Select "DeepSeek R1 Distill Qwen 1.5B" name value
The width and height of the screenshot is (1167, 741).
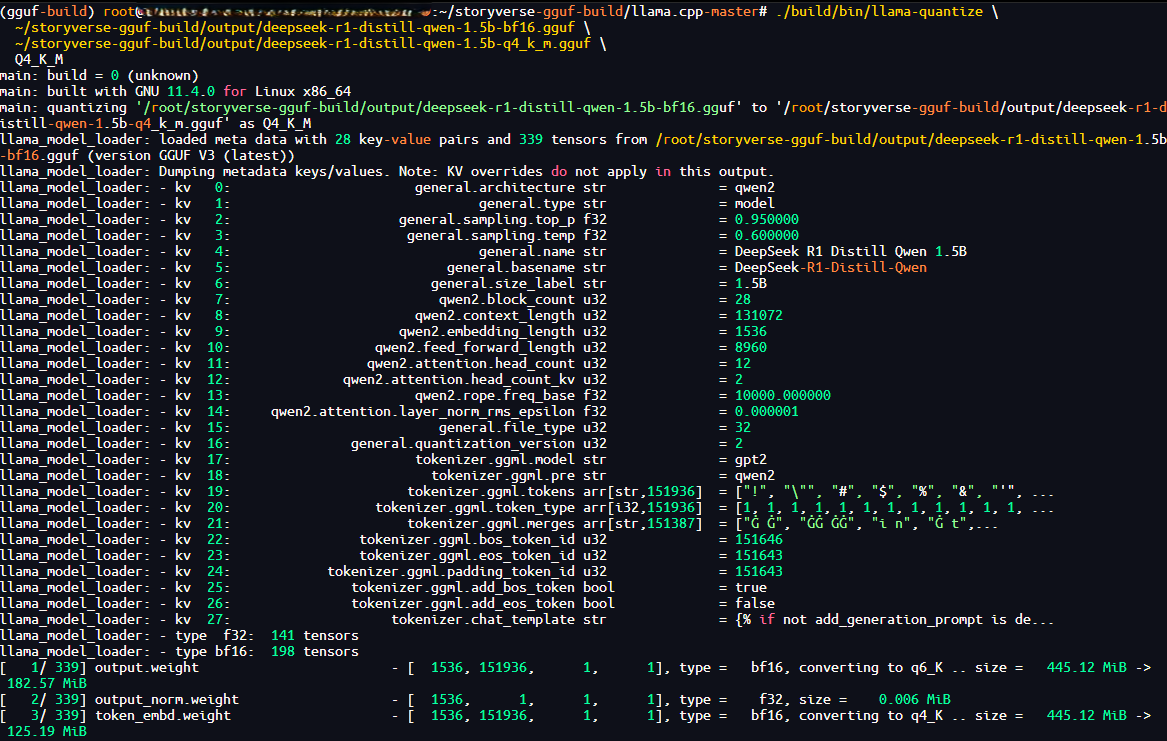coord(851,251)
